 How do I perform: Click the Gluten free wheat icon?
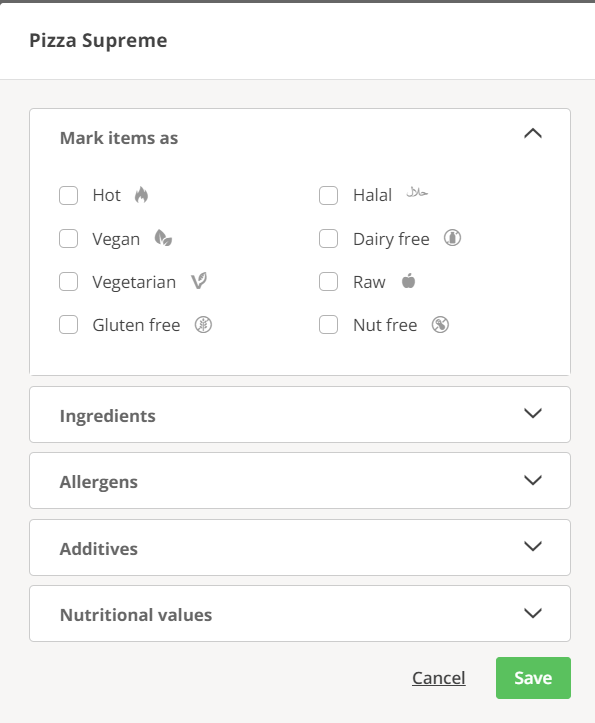pyautogui.click(x=203, y=325)
